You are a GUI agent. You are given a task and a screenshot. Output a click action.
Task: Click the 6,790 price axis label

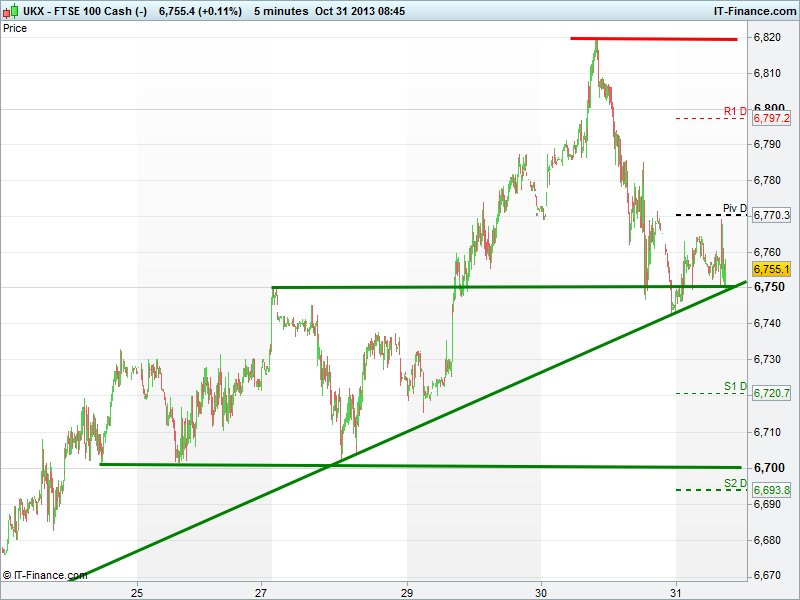click(767, 144)
